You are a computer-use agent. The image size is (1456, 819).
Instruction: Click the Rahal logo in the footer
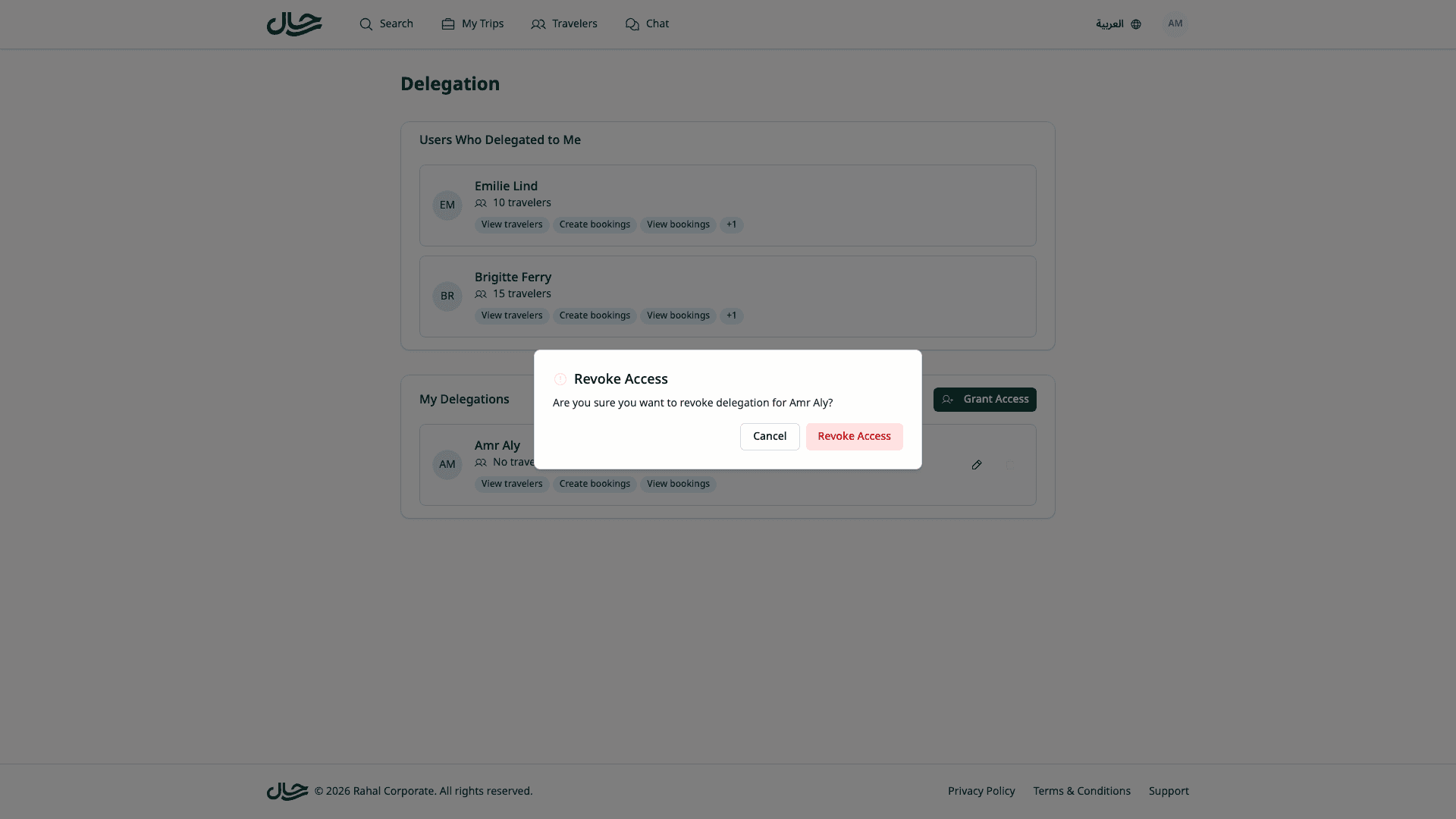pos(287,790)
